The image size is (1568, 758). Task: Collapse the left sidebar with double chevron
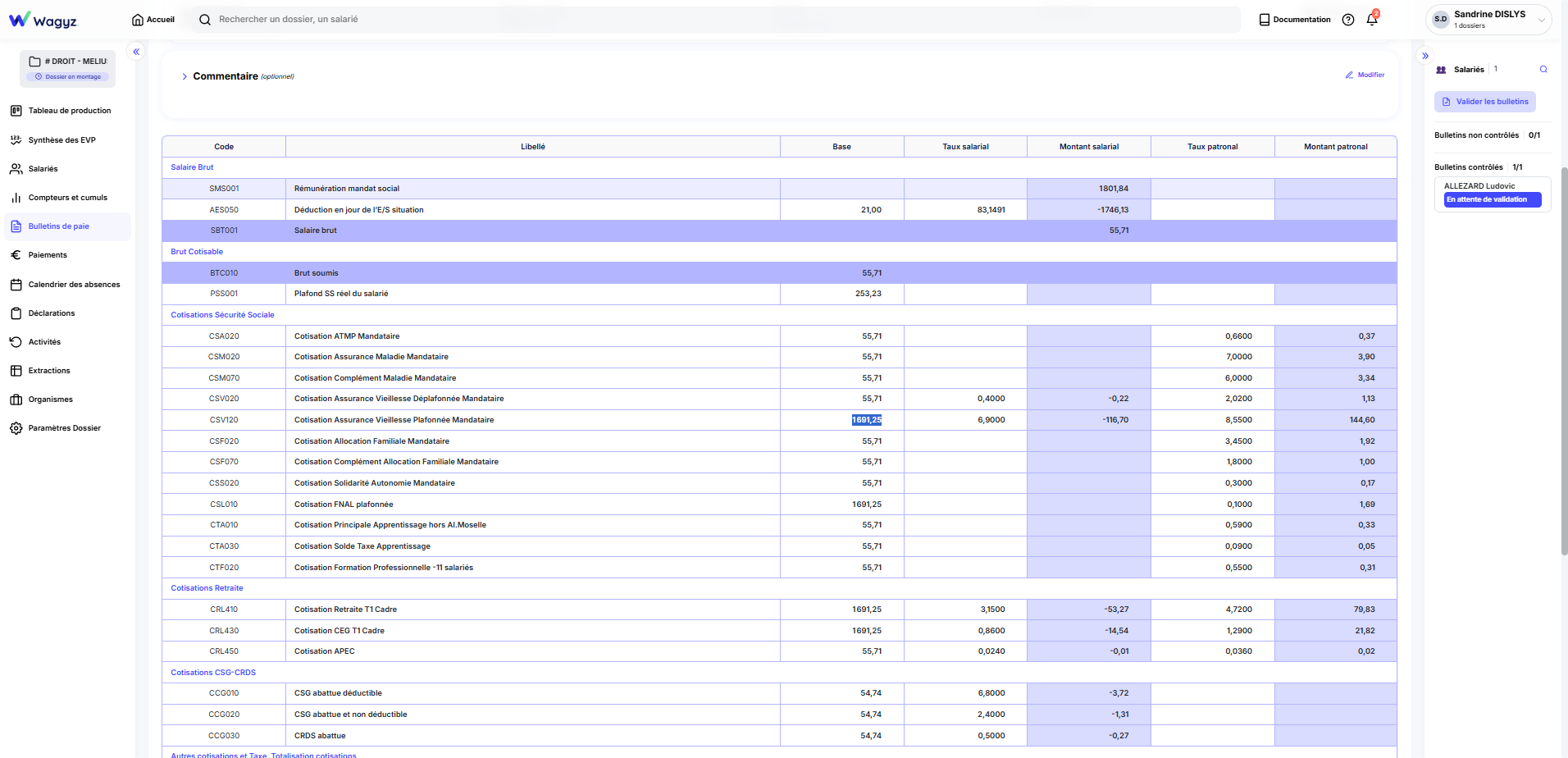[x=136, y=52]
